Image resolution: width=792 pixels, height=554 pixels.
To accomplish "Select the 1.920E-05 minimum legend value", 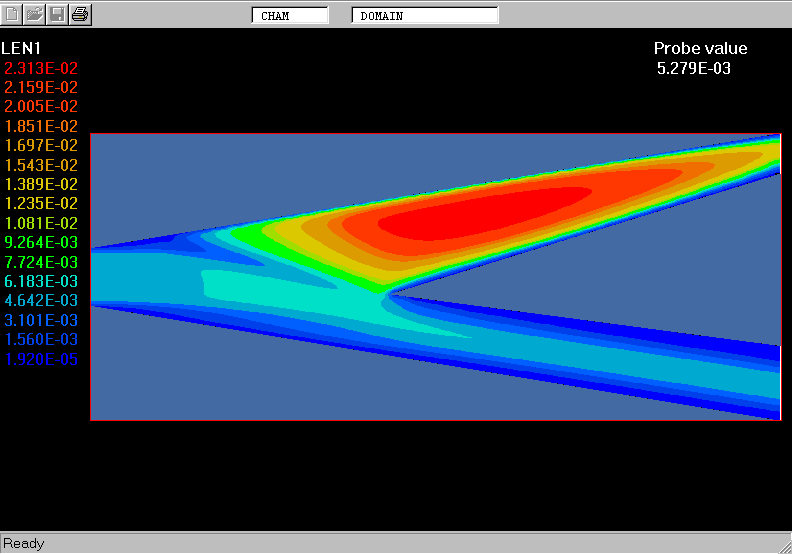I will pos(41,359).
